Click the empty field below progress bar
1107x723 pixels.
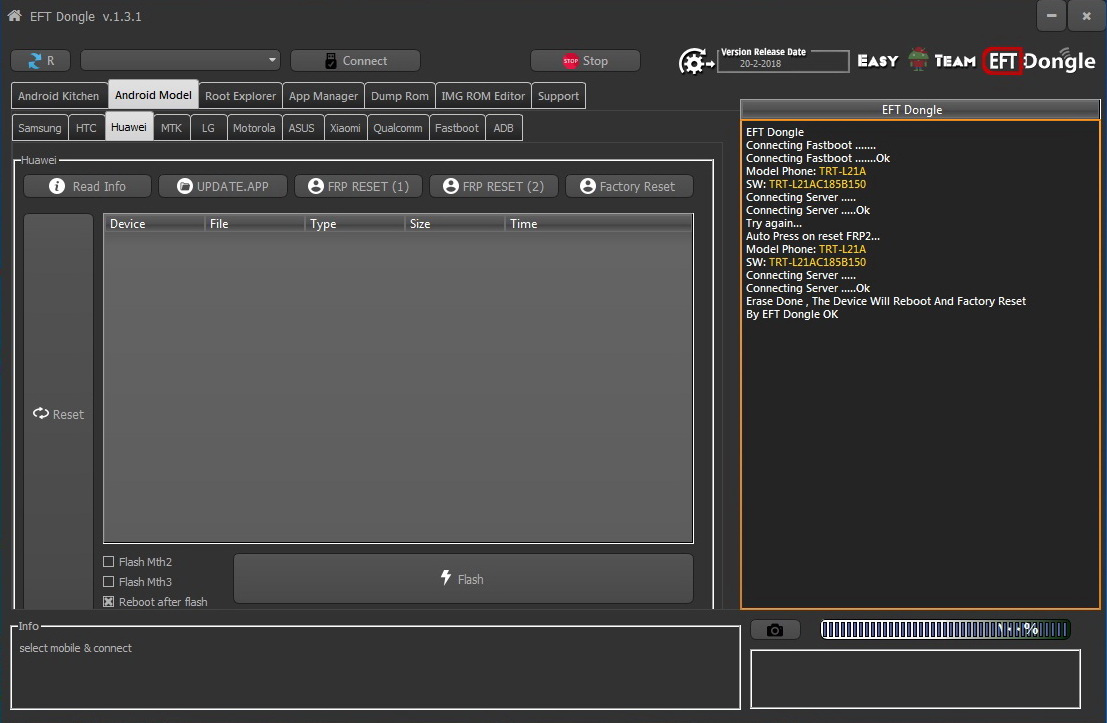[x=915, y=679]
